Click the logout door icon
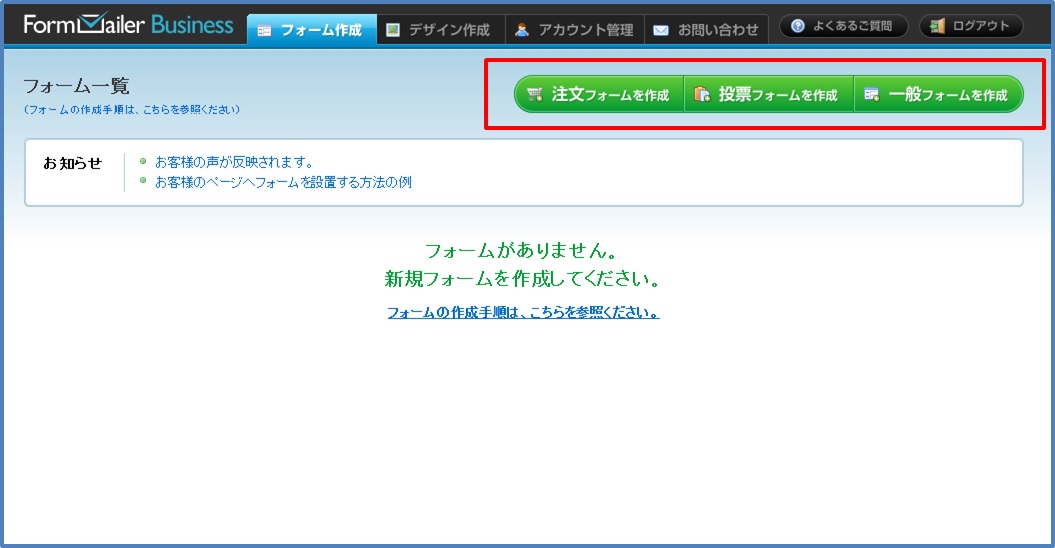Screen dimensions: 1055x548 937,26
